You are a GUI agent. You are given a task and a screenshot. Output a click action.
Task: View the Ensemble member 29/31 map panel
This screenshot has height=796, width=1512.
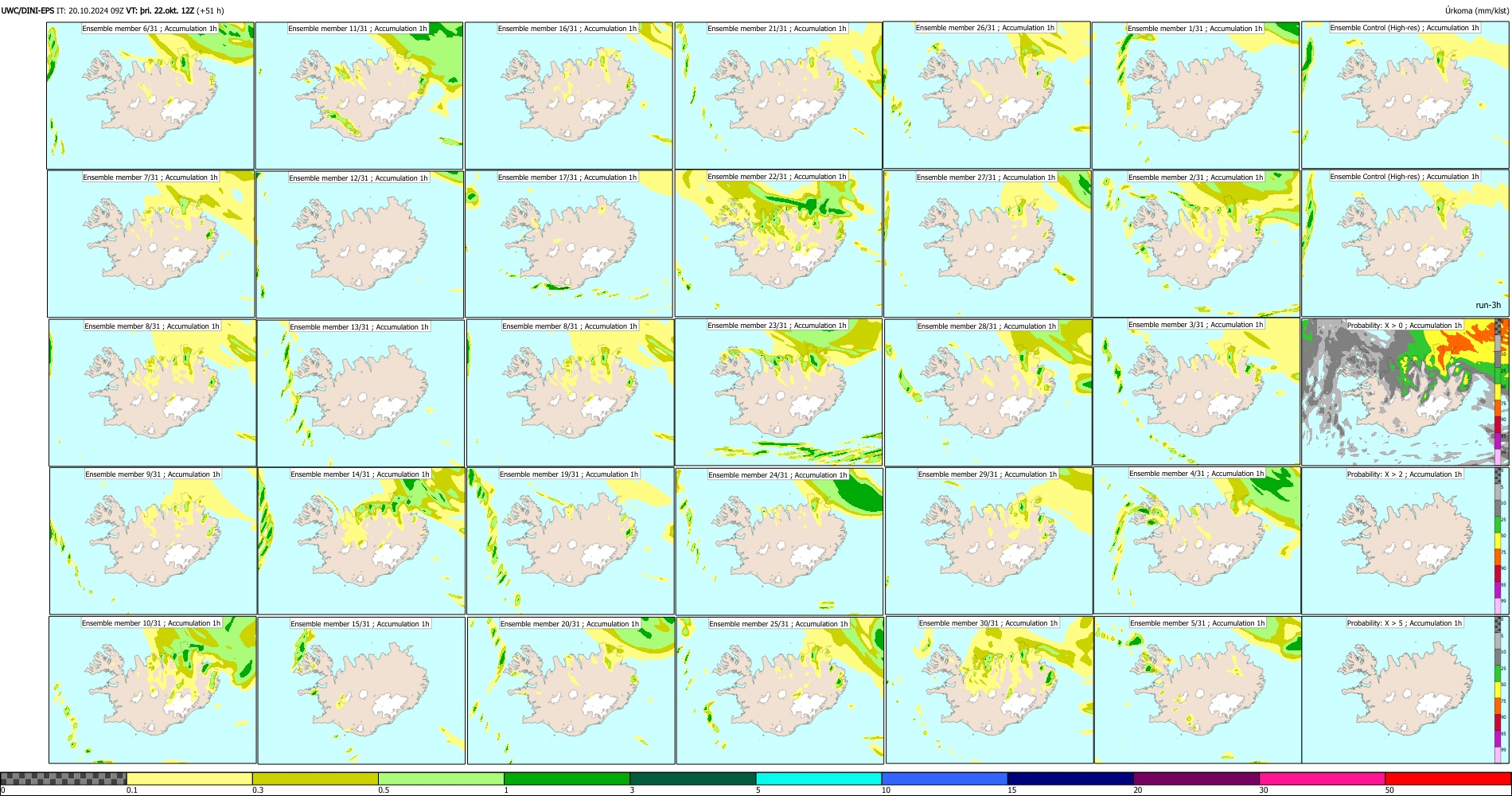pos(989,540)
